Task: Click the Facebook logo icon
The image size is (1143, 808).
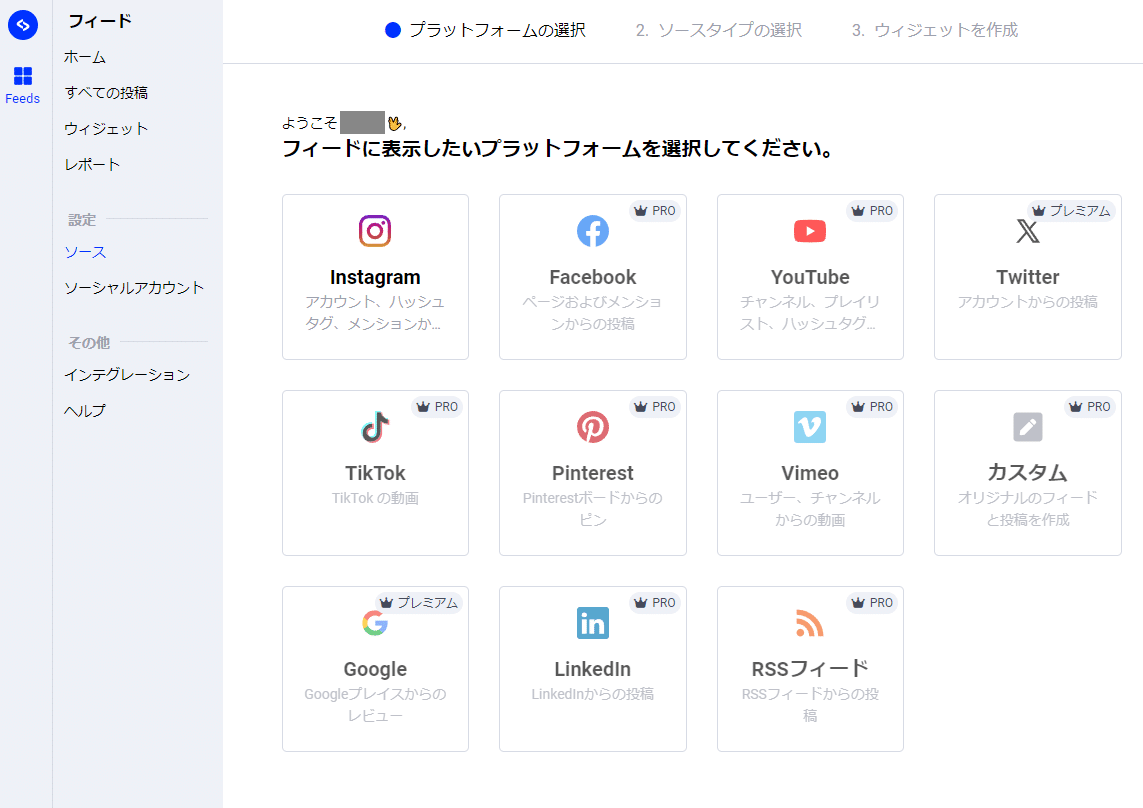Action: (593, 231)
